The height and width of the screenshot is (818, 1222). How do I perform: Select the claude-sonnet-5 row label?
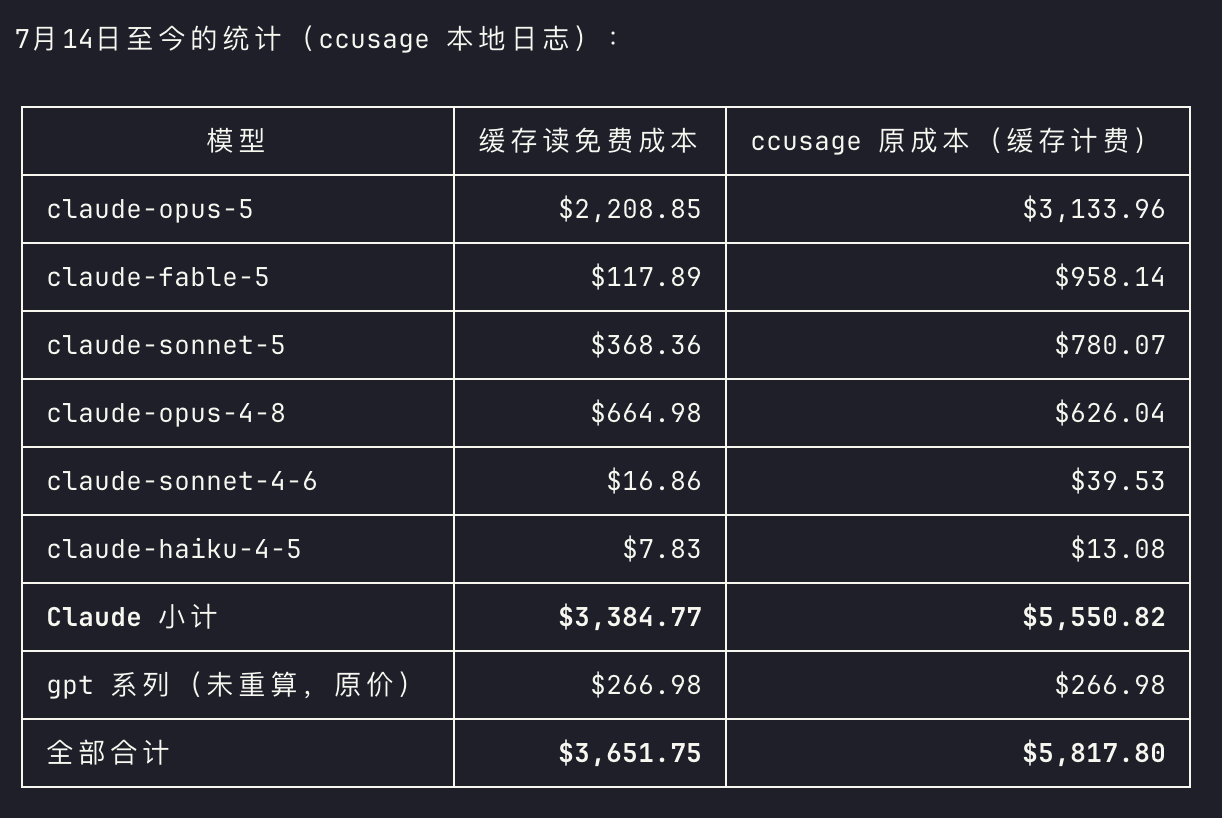(166, 345)
